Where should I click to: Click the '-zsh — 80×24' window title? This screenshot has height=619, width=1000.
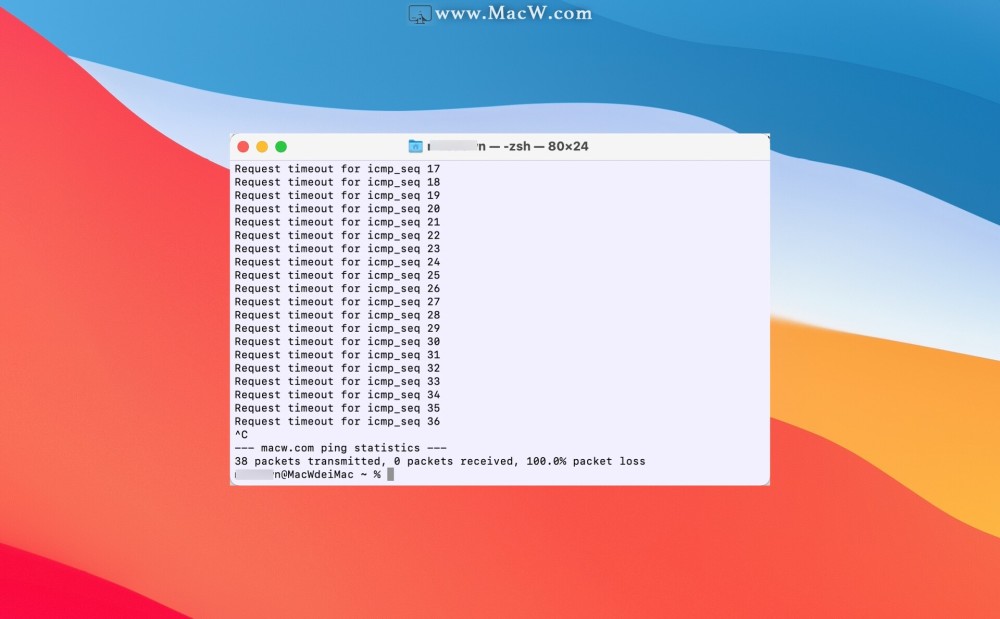pyautogui.click(x=545, y=146)
